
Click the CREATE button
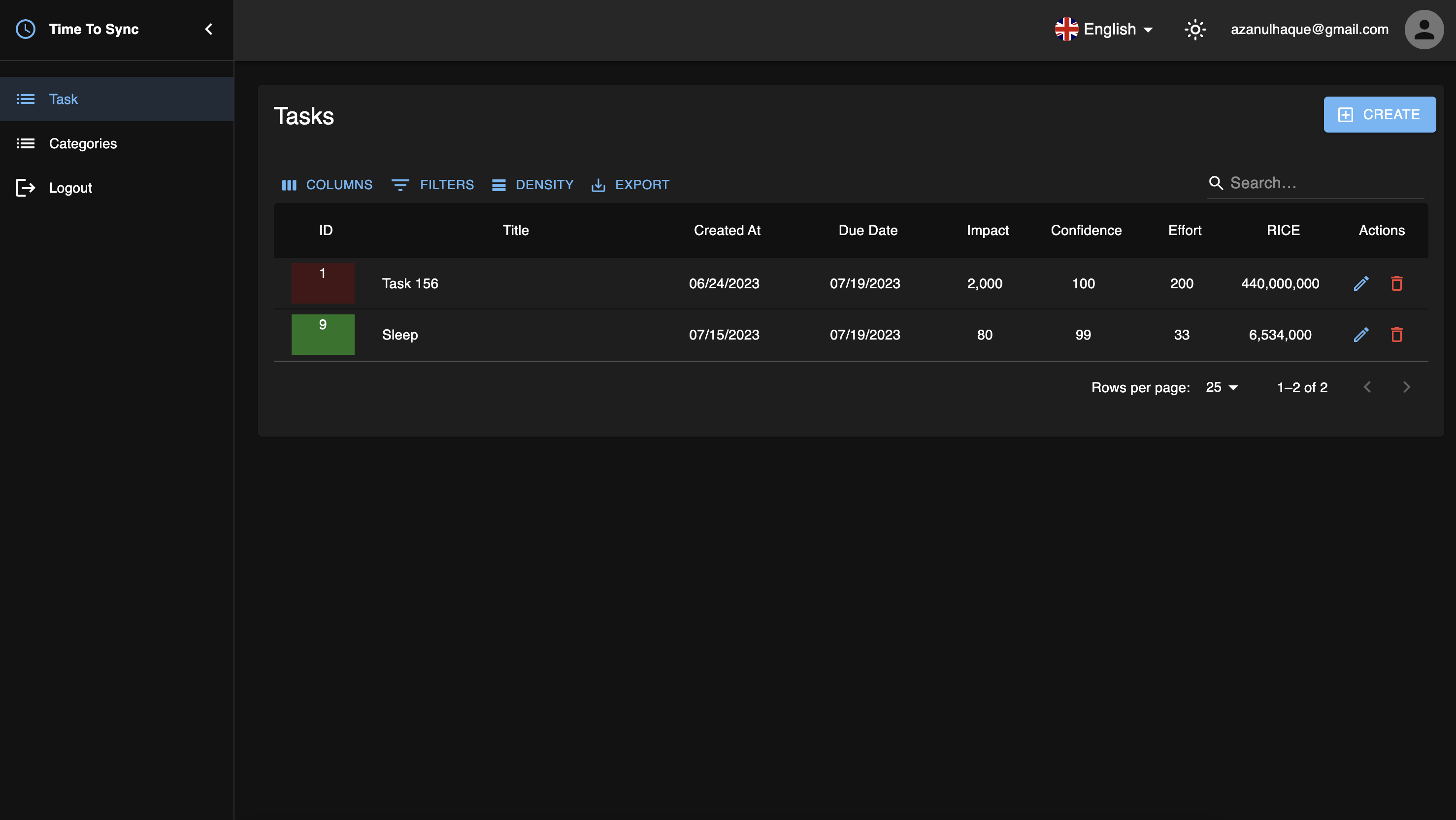tap(1379, 115)
